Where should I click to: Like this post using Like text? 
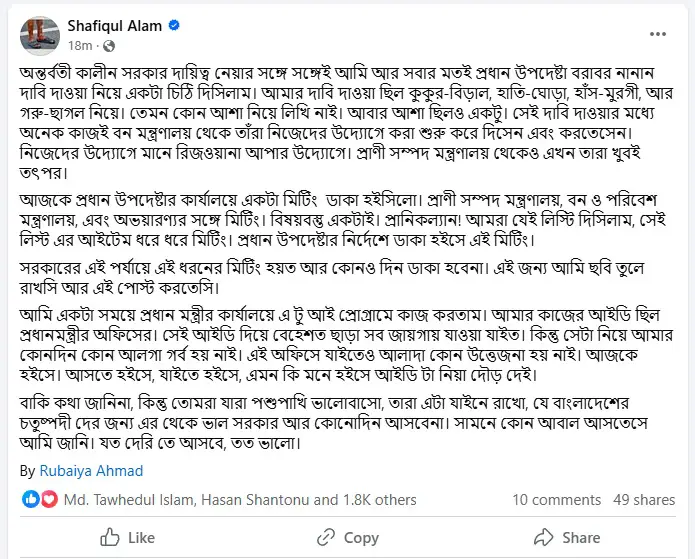(x=141, y=538)
